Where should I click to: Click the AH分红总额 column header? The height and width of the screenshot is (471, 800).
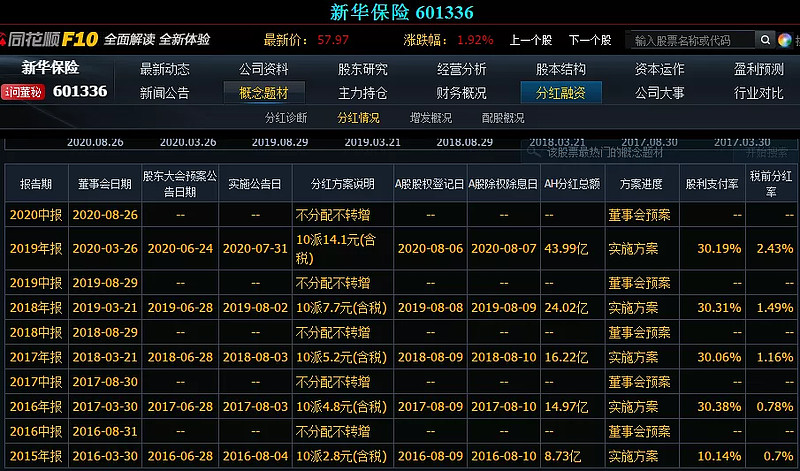pyautogui.click(x=572, y=184)
